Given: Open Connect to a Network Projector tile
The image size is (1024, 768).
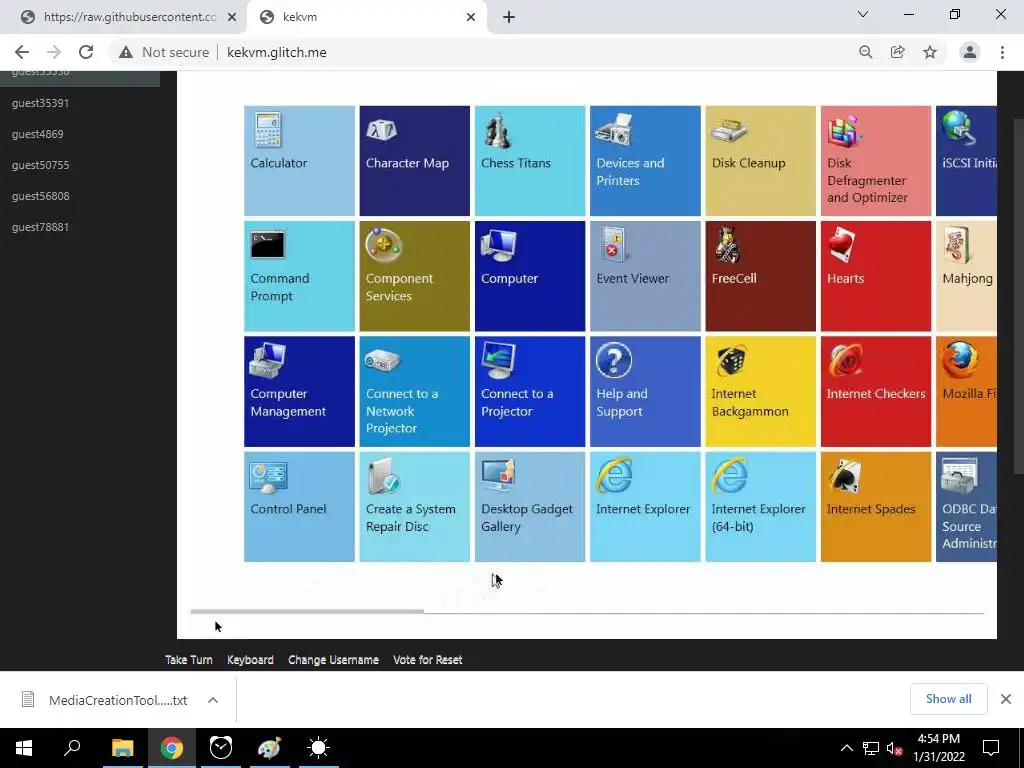Looking at the screenshot, I should coord(415,392).
